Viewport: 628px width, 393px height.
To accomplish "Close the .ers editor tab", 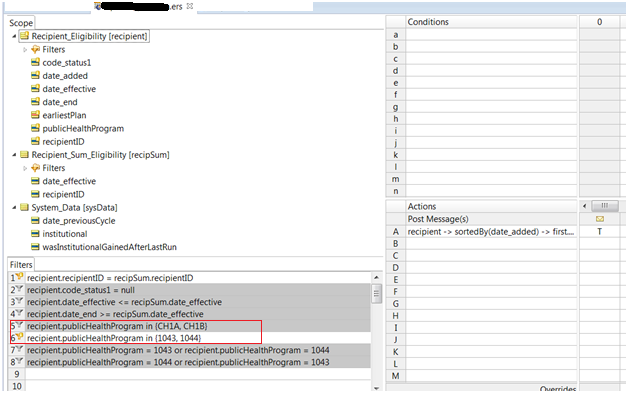I will 190,6.
